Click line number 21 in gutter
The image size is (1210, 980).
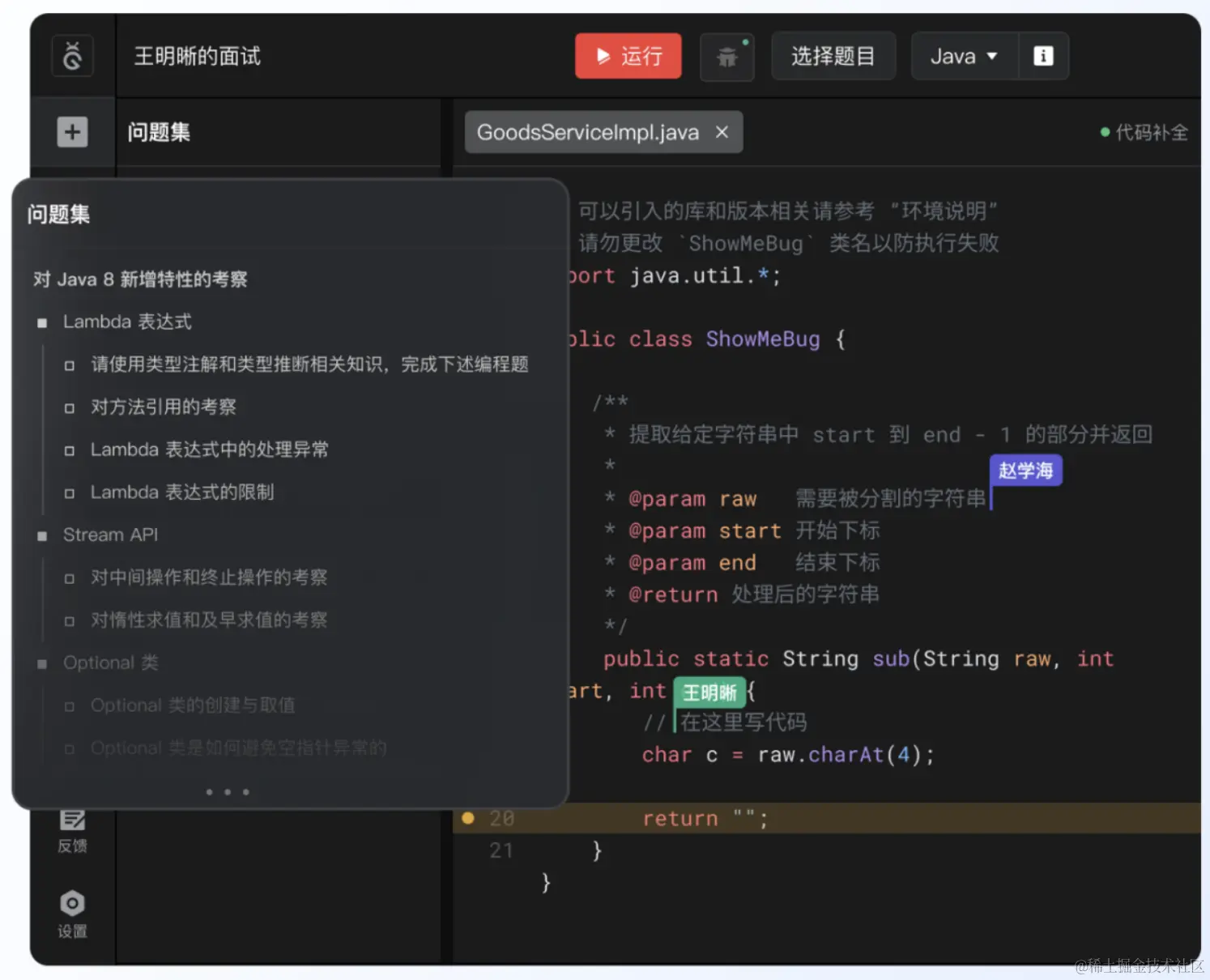[501, 850]
